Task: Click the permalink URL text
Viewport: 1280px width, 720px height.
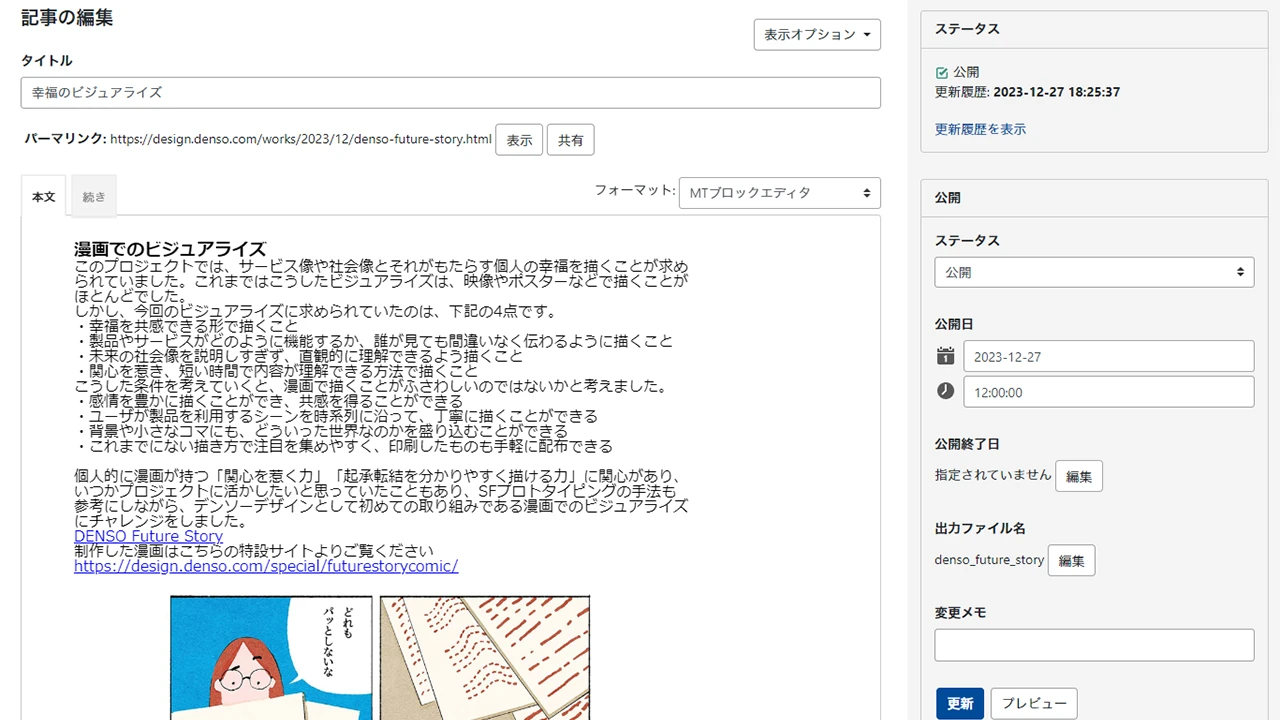Action: click(x=301, y=139)
